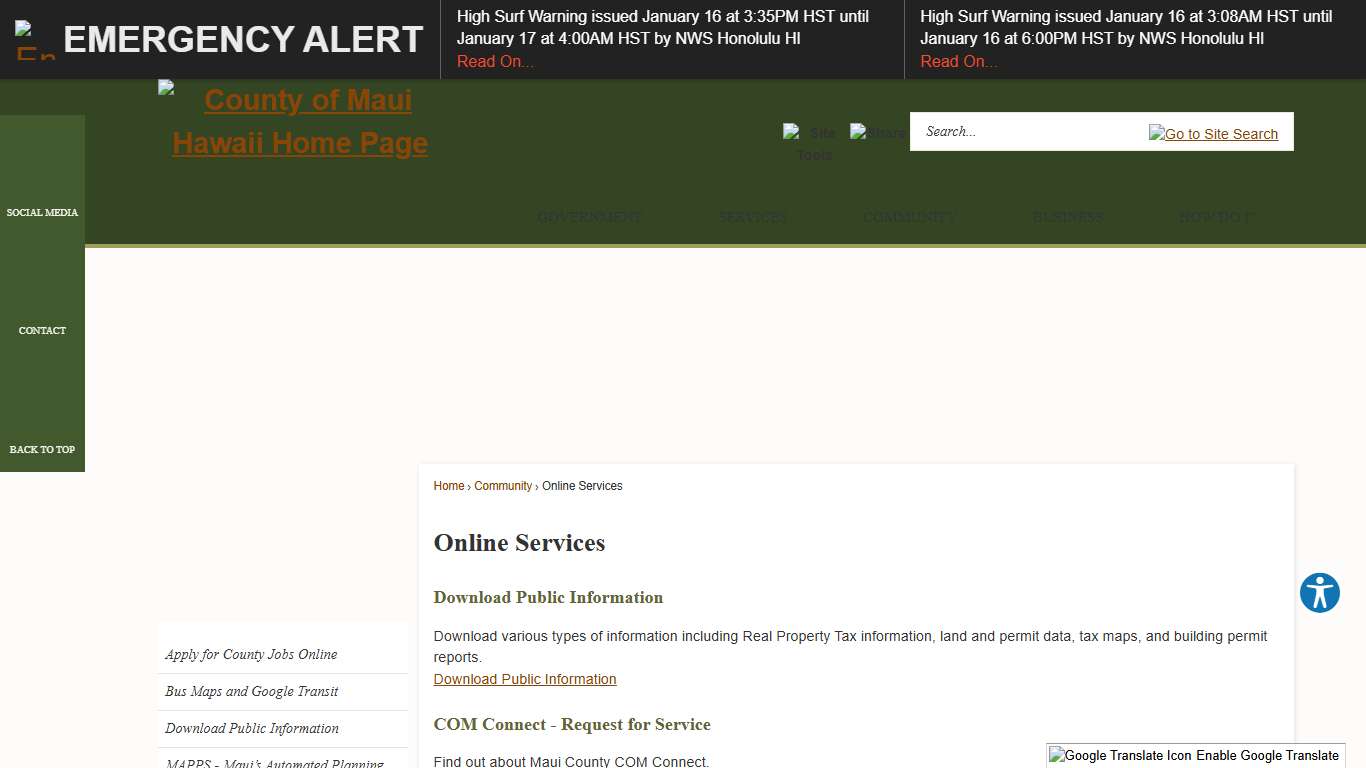Open the CONTACT sidebar panel

pyautogui.click(x=42, y=330)
